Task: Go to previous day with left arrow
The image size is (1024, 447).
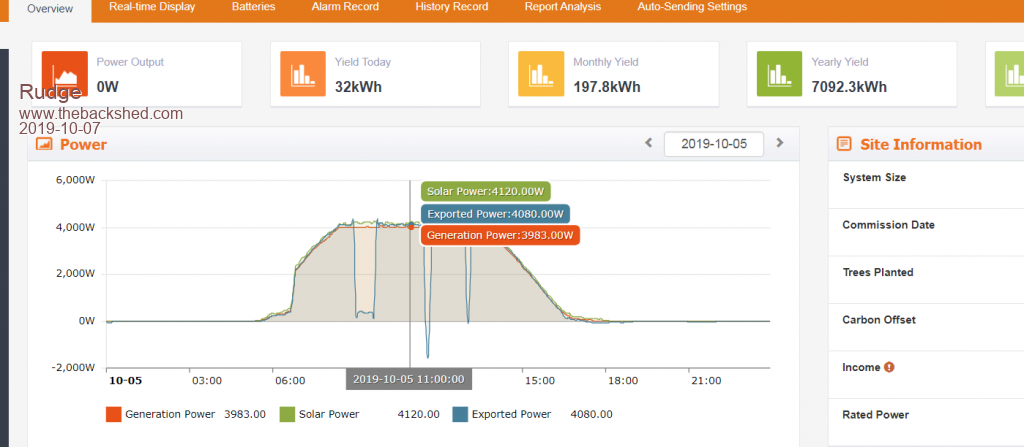Action: pyautogui.click(x=648, y=144)
